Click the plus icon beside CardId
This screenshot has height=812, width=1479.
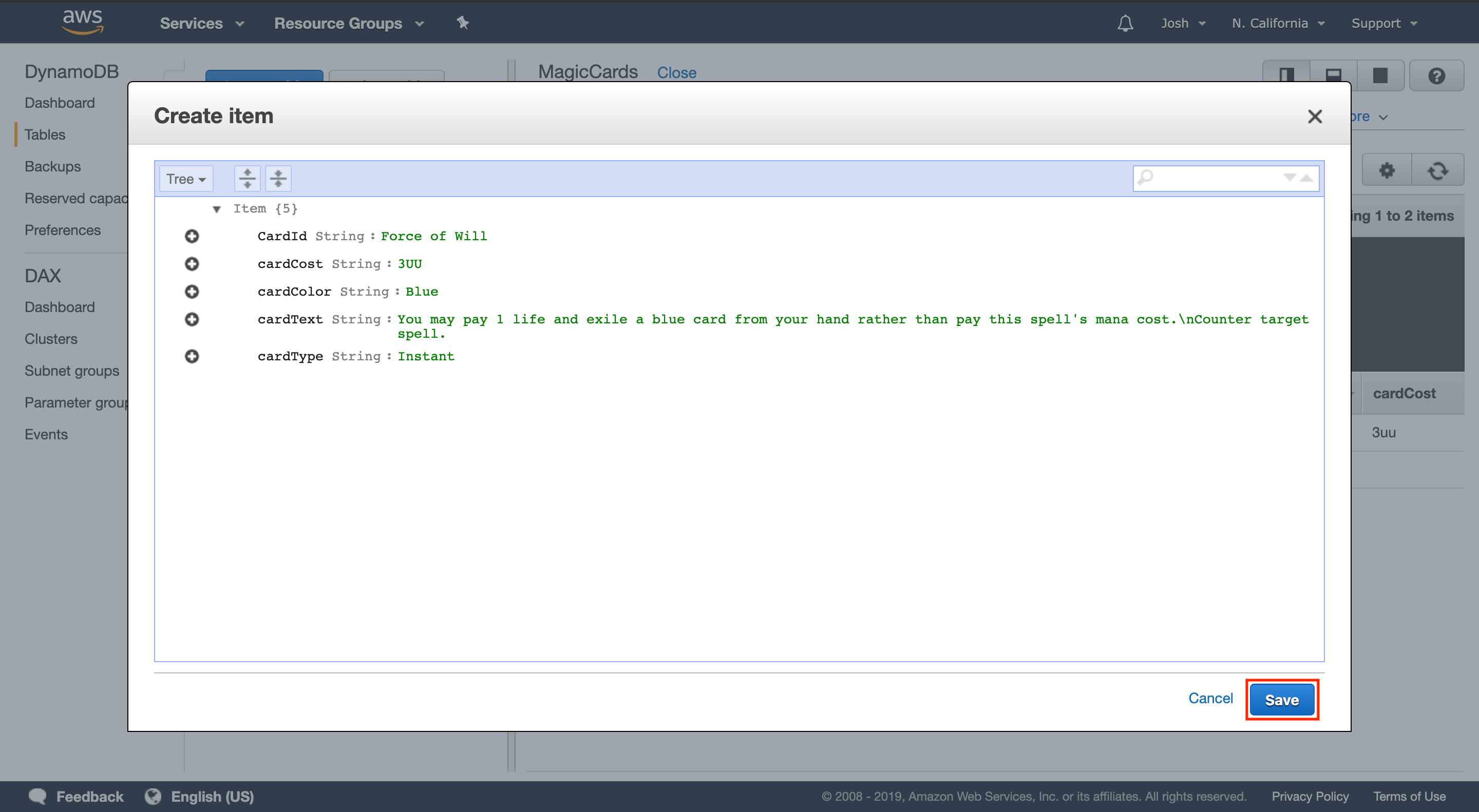pos(192,236)
